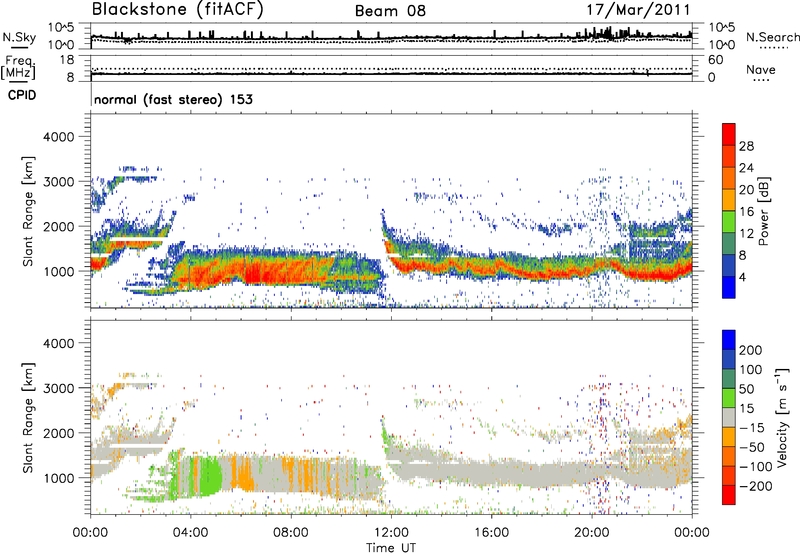This screenshot has width=800, height=554.
Task: Click the light green segment of power colorbar
Action: pyautogui.click(x=729, y=221)
